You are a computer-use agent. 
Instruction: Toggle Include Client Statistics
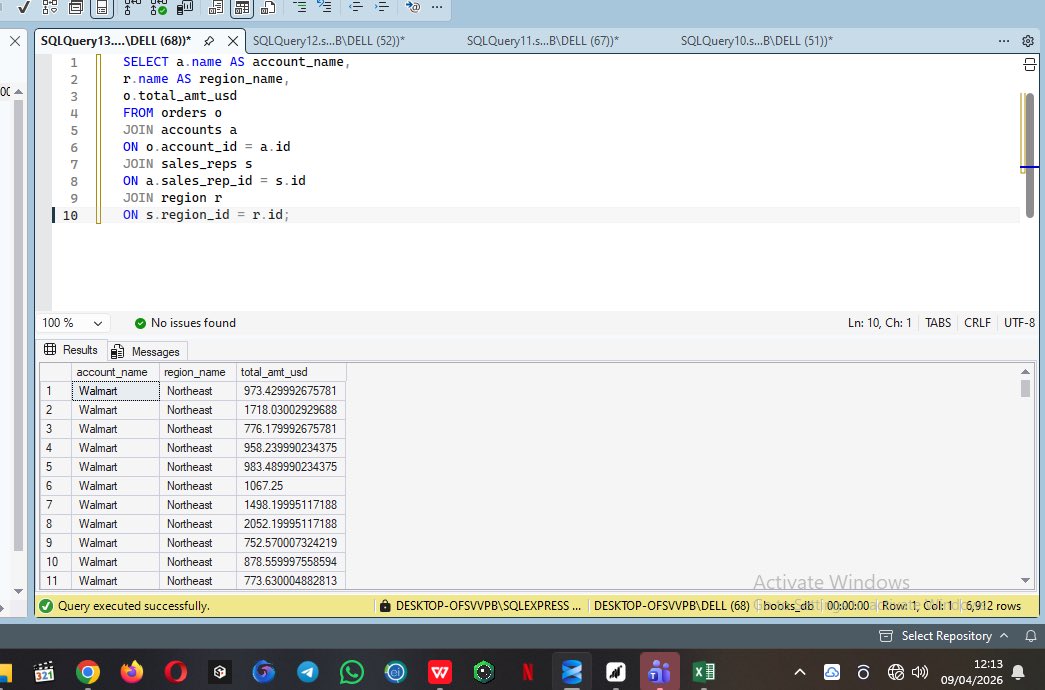185,7
